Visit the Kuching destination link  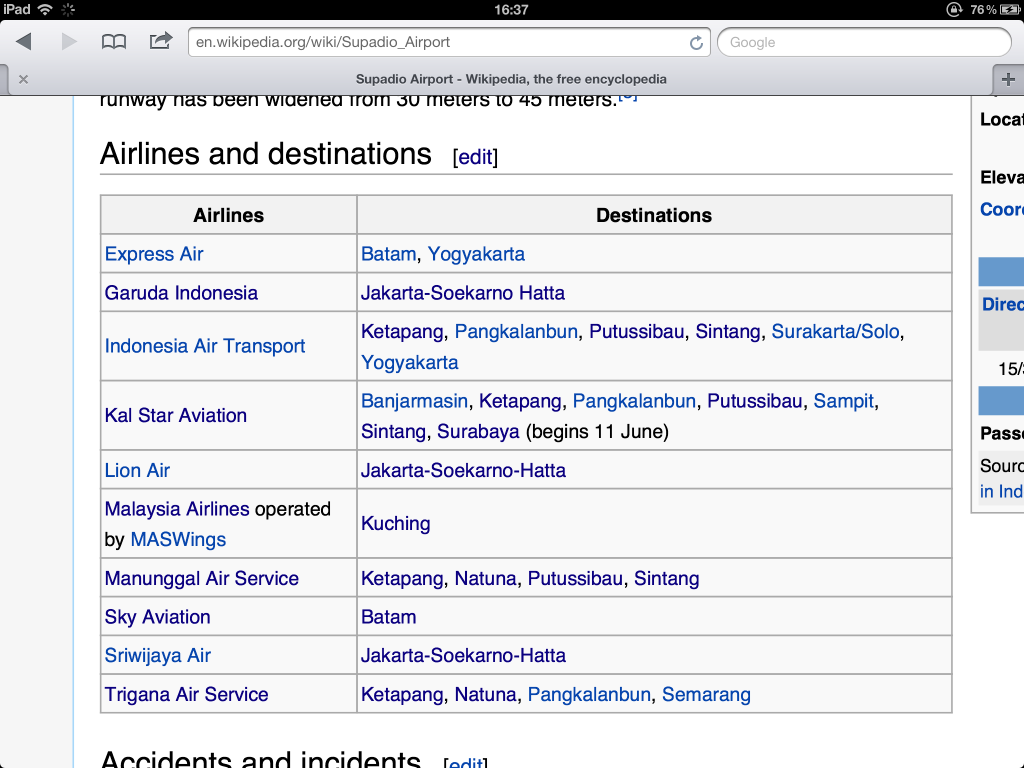tap(395, 523)
